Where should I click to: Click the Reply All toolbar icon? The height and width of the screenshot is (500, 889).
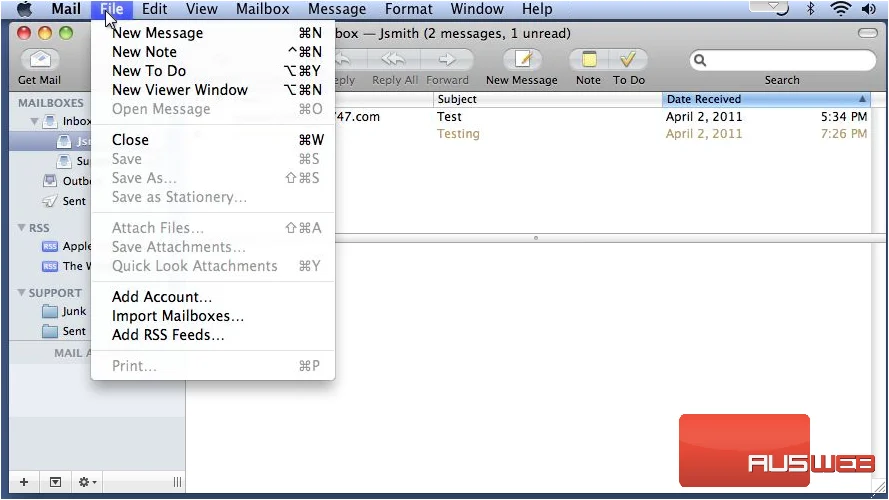(x=393, y=60)
